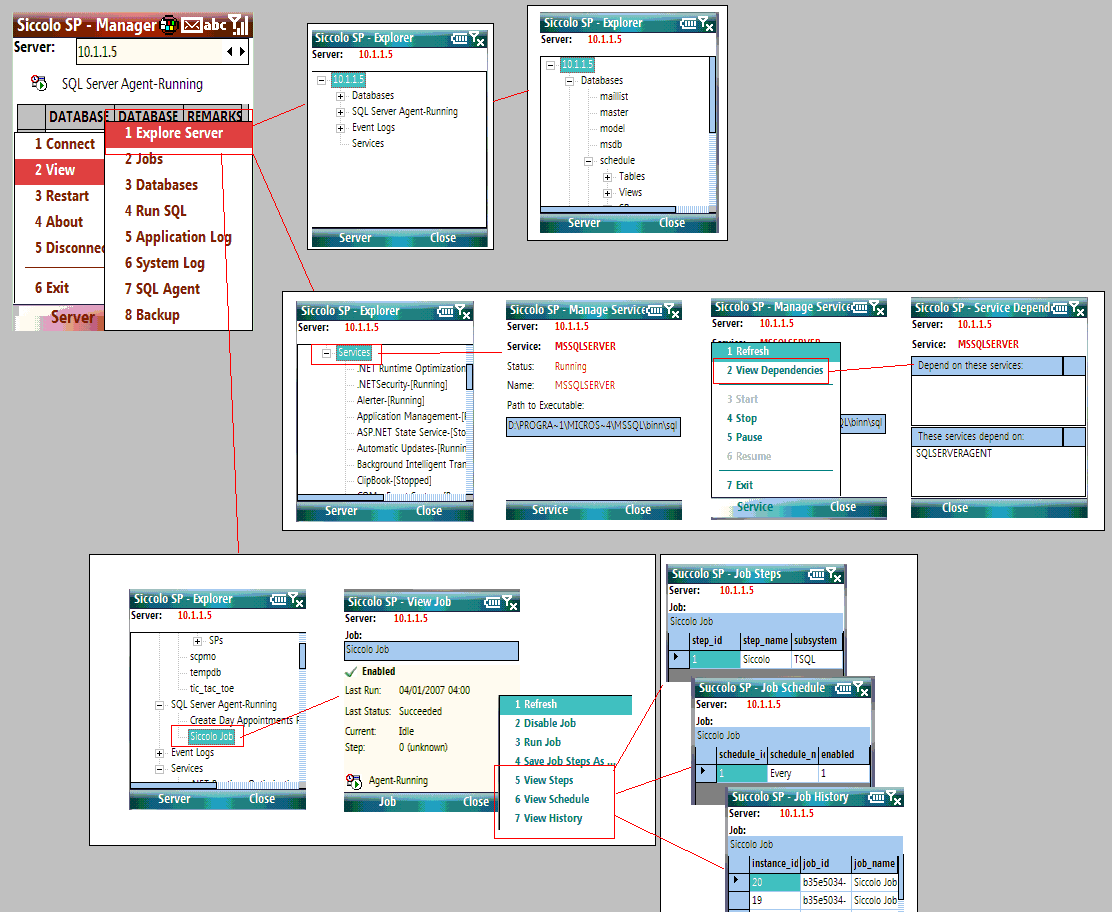Click Path to Executable field in Manage Service

[x=593, y=426]
